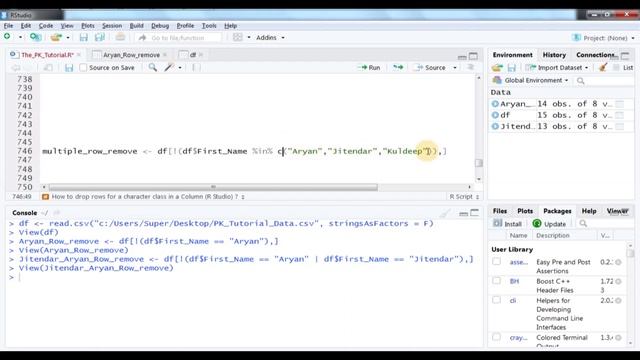The image size is (640, 360).
Task: Open the Session menu
Action: pos(112,26)
